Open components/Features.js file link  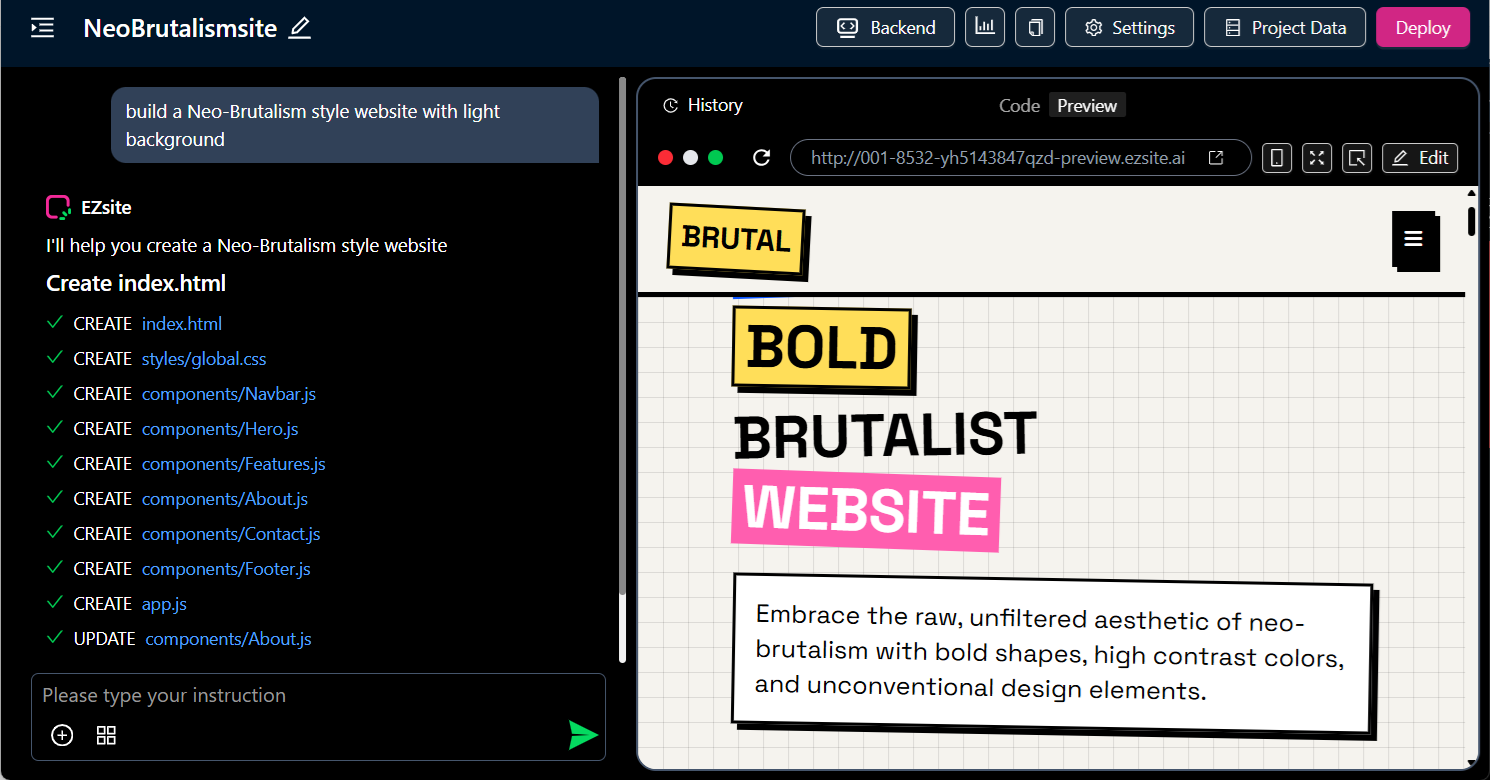pos(234,464)
